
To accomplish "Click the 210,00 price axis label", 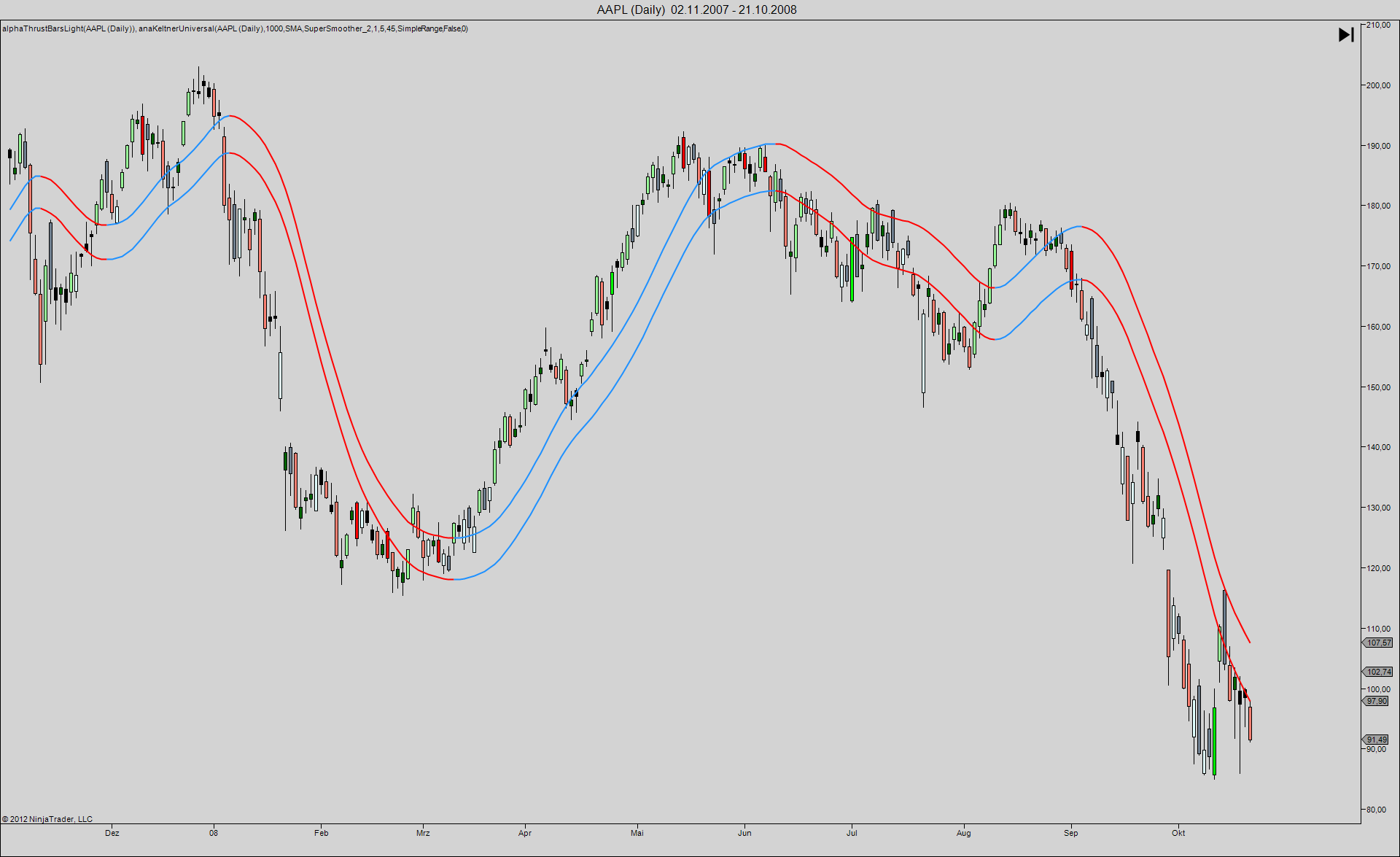I will point(1378,25).
